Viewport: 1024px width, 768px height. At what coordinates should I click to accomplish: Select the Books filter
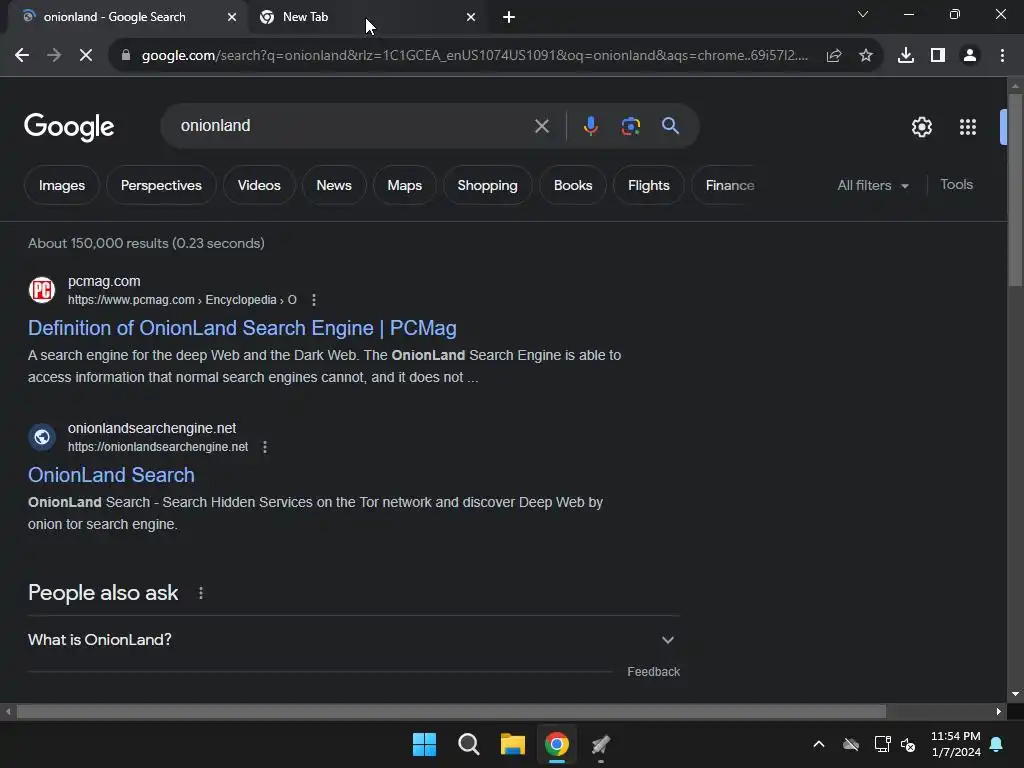[573, 185]
